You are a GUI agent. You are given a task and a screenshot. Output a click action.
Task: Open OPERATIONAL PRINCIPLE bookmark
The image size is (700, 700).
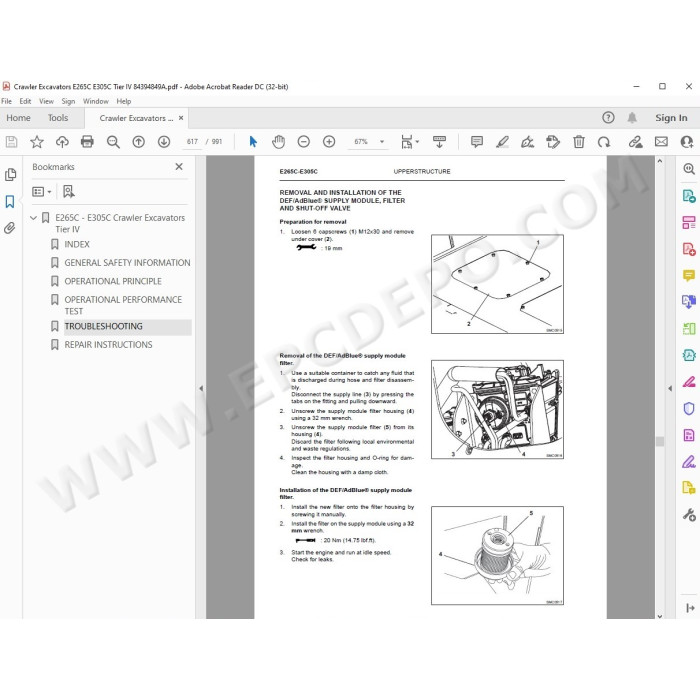pyautogui.click(x=113, y=281)
